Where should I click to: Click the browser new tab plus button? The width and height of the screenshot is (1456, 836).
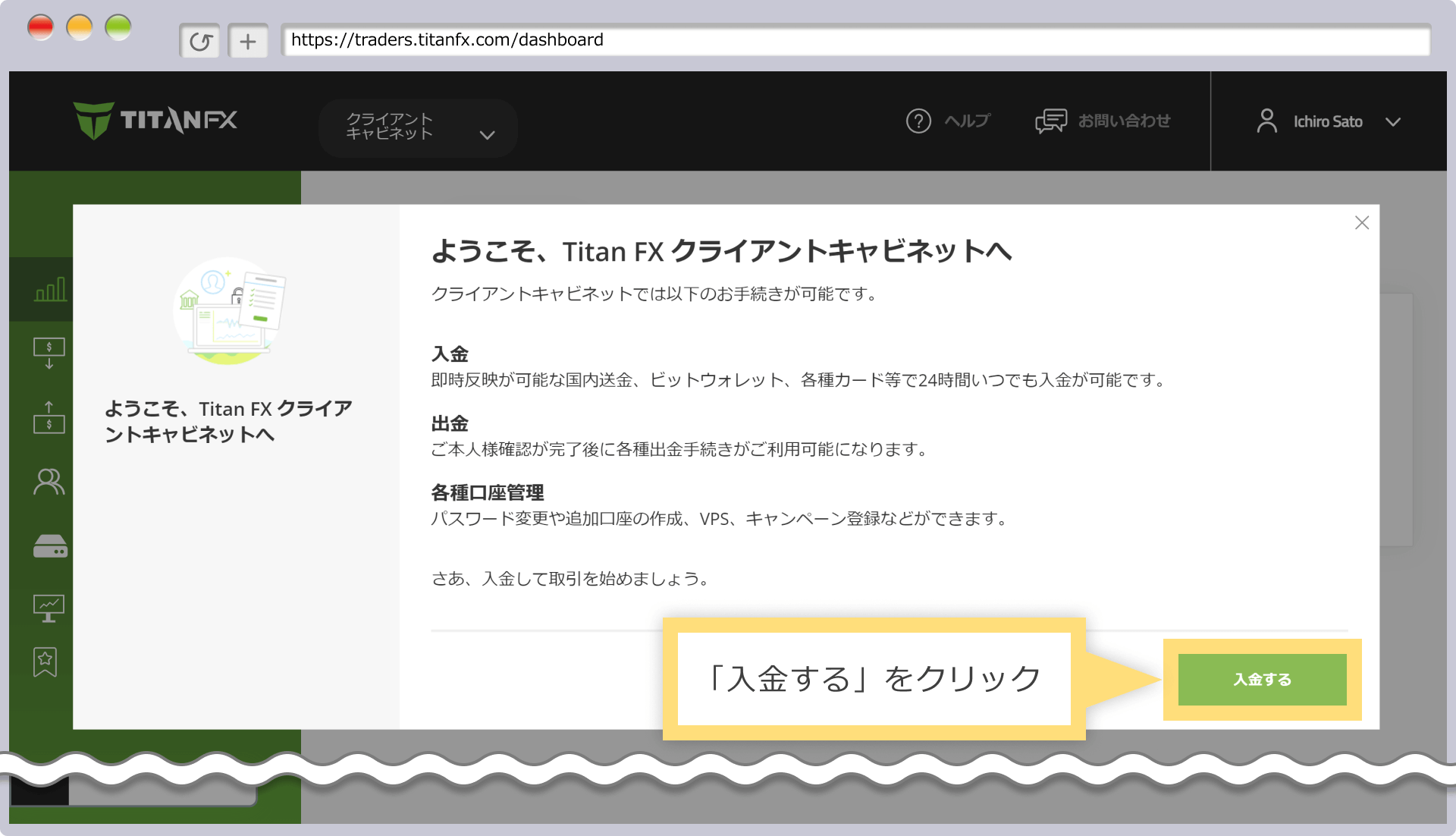click(248, 41)
